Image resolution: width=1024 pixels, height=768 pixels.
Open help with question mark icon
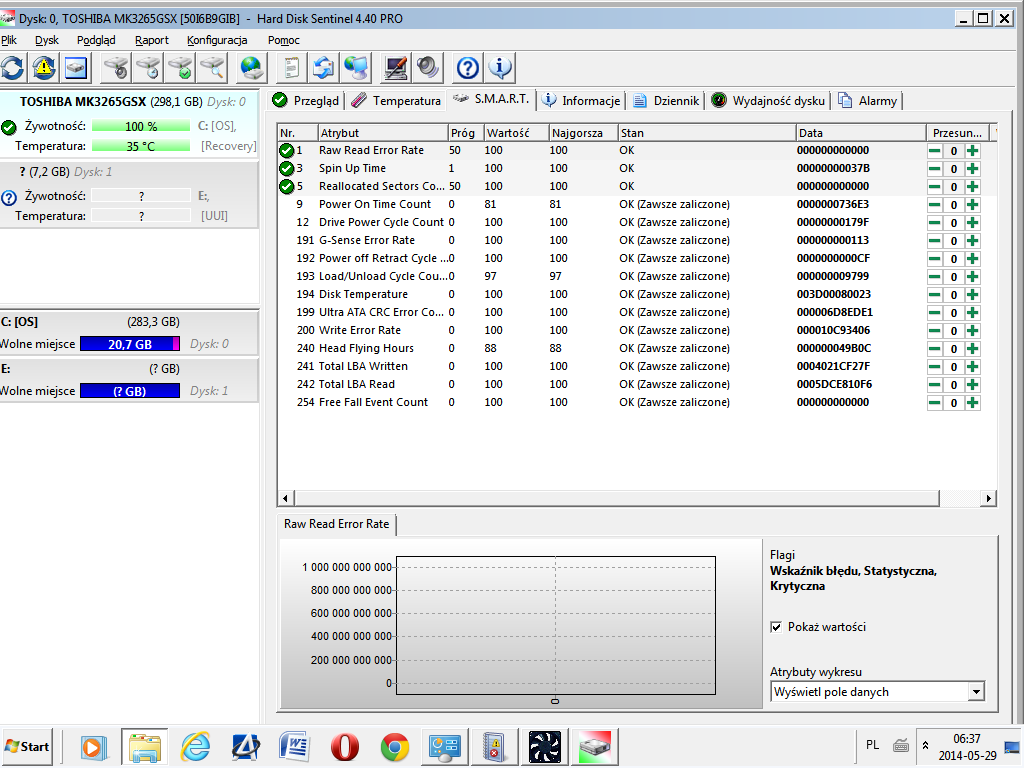(x=468, y=68)
